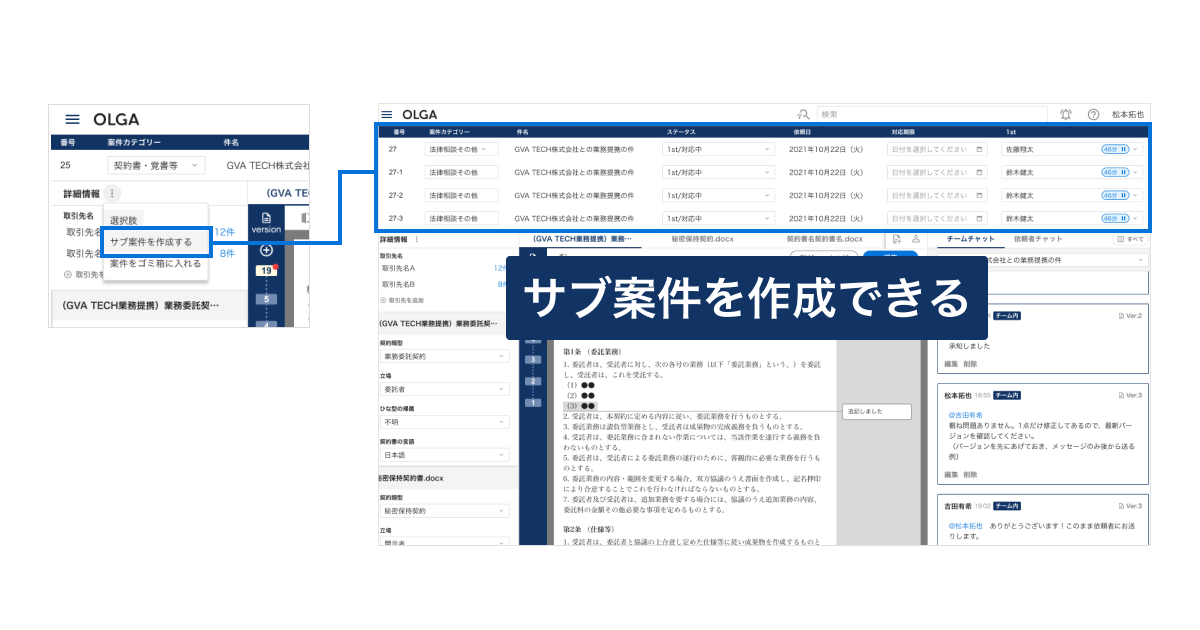Select version 5 marker in left panel

tap(266, 298)
